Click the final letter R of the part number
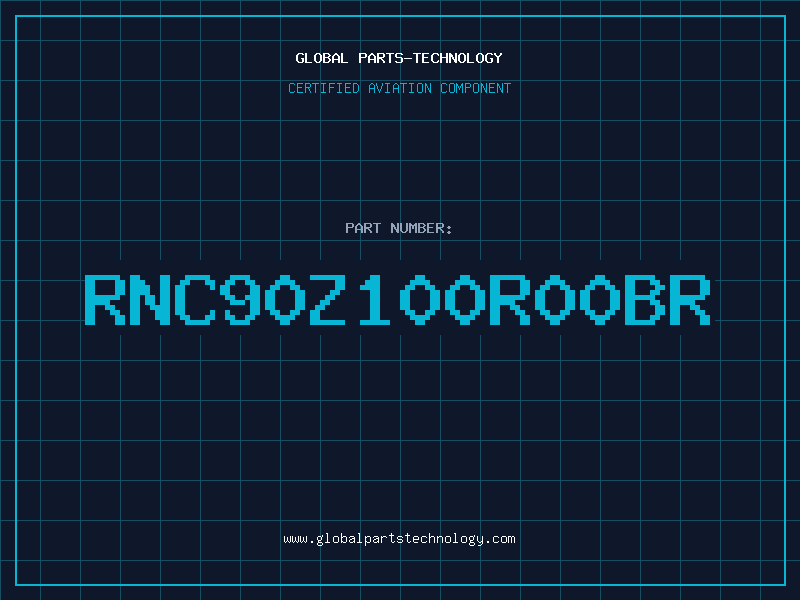This screenshot has width=800, height=600. pos(690,300)
